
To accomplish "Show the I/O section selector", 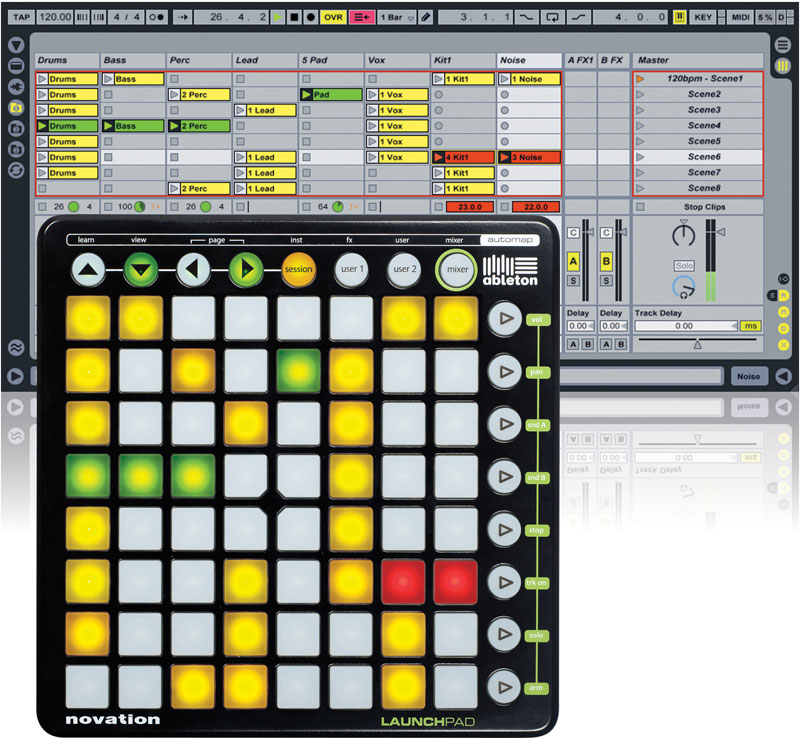I will [x=784, y=278].
